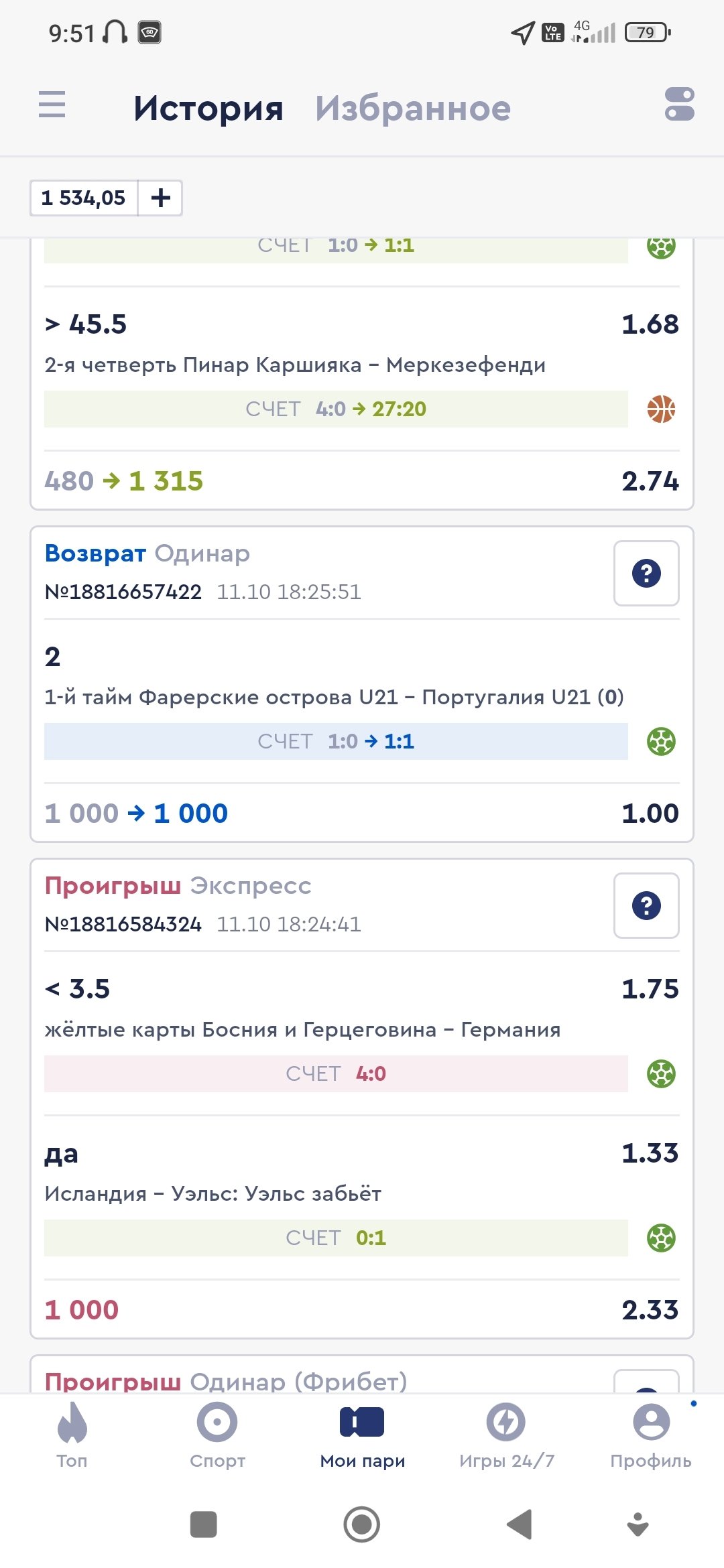The width and height of the screenshot is (724, 1568).
Task: Open the hamburger menu
Action: (52, 105)
